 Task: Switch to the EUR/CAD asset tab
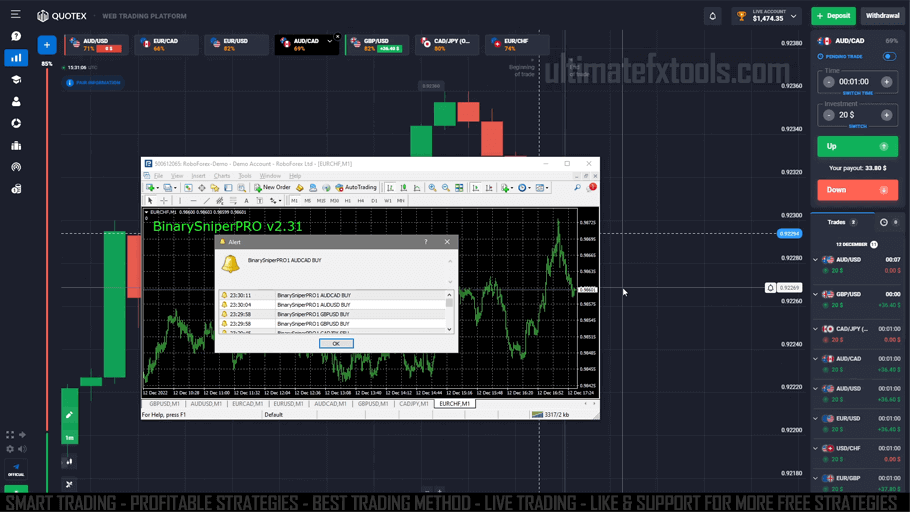167,45
